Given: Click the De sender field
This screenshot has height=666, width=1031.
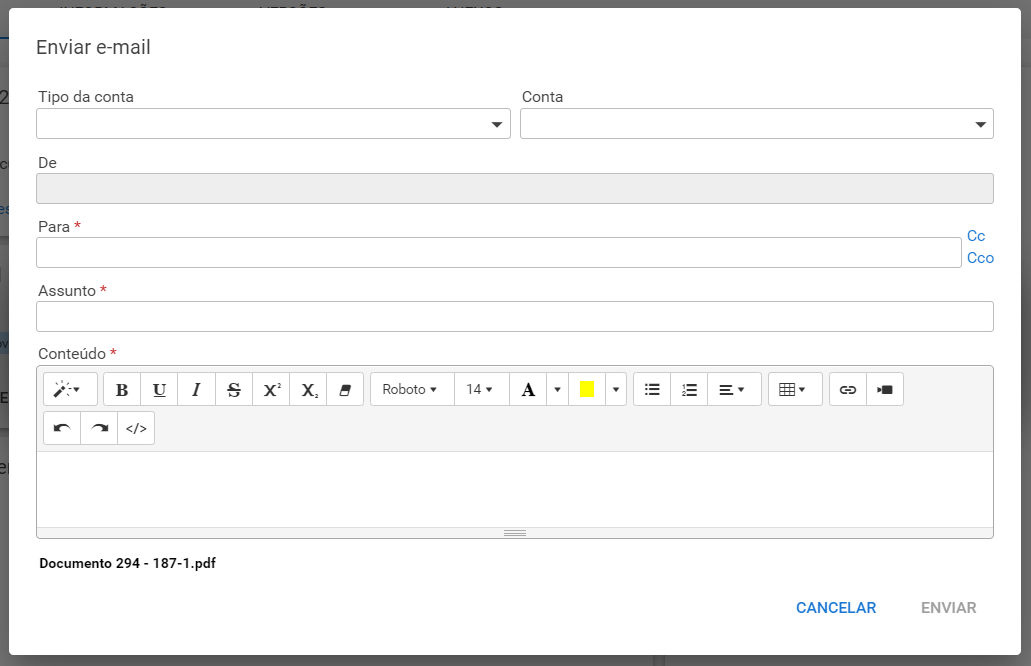Looking at the screenshot, I should coord(515,189).
